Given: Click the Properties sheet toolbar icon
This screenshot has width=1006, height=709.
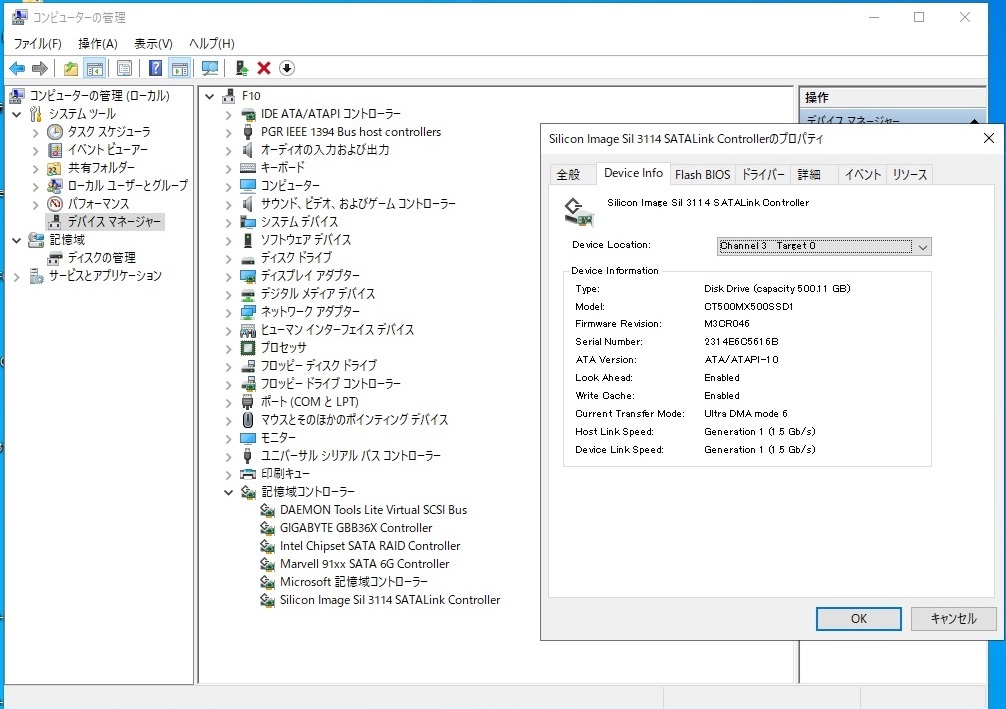Looking at the screenshot, I should coord(124,68).
